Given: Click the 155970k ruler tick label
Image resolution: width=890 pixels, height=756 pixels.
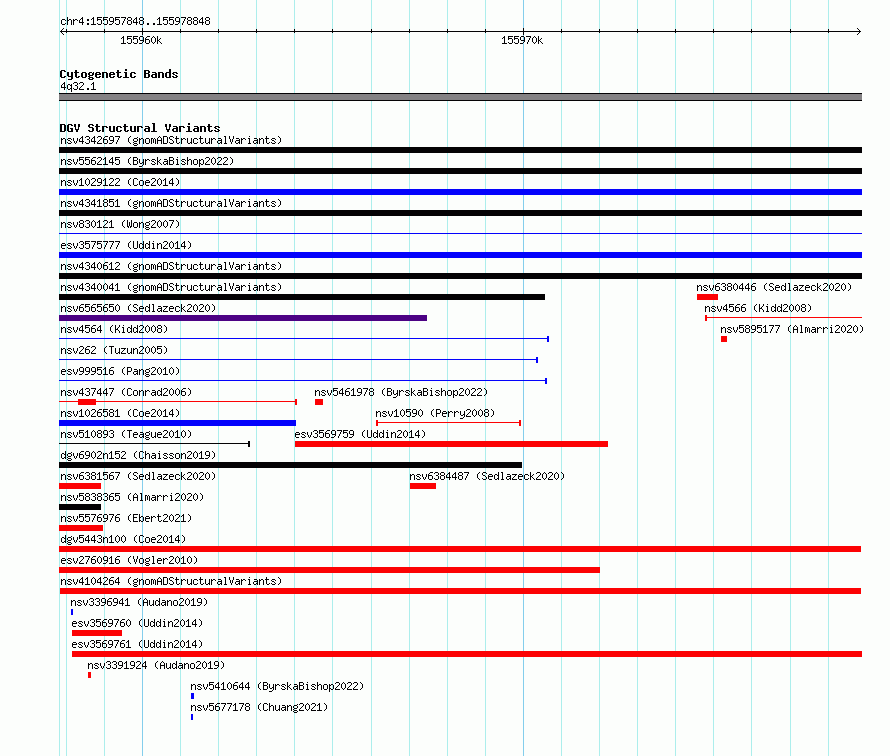Looking at the screenshot, I should pyautogui.click(x=522, y=40).
